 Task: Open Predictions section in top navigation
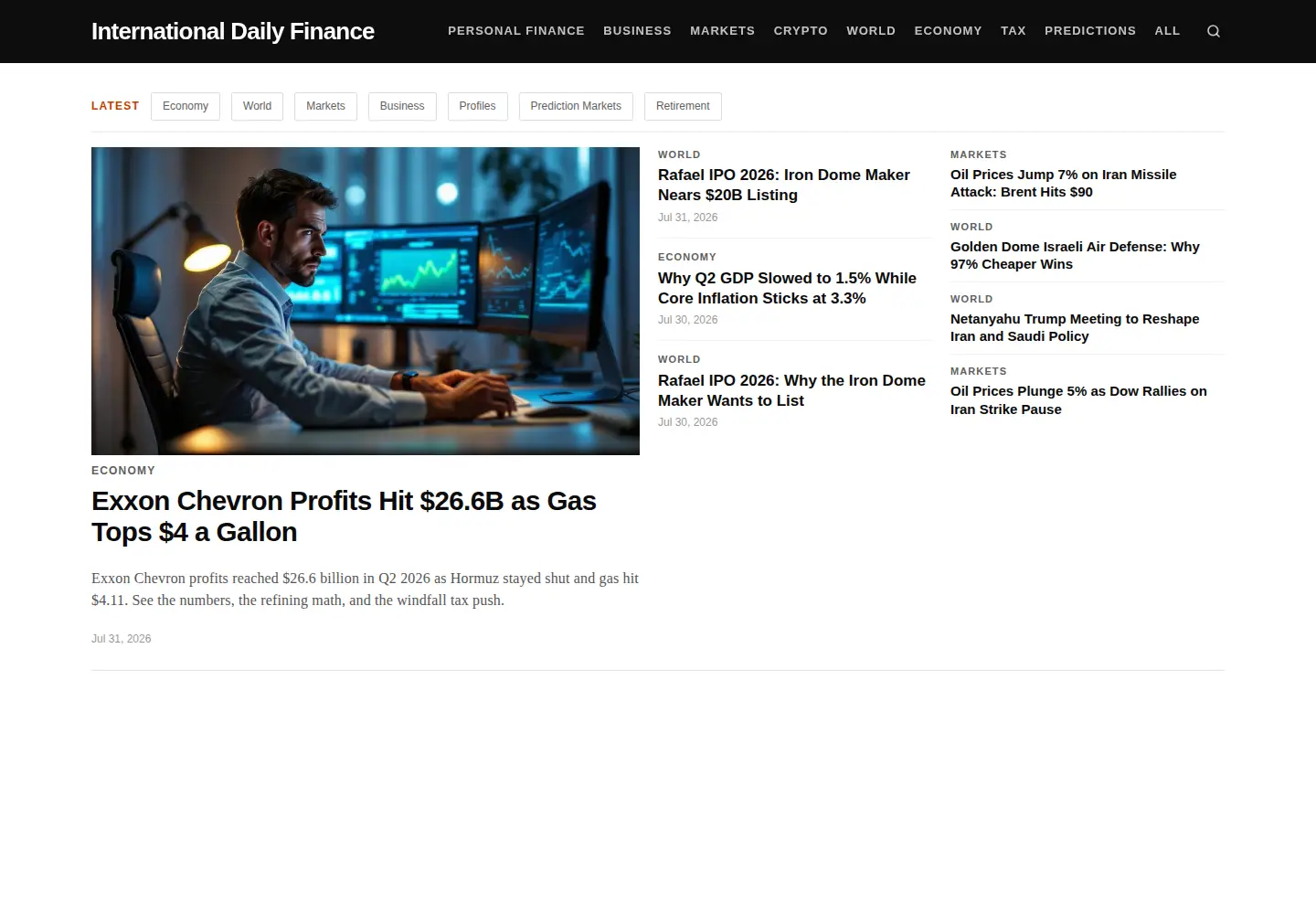point(1090,31)
